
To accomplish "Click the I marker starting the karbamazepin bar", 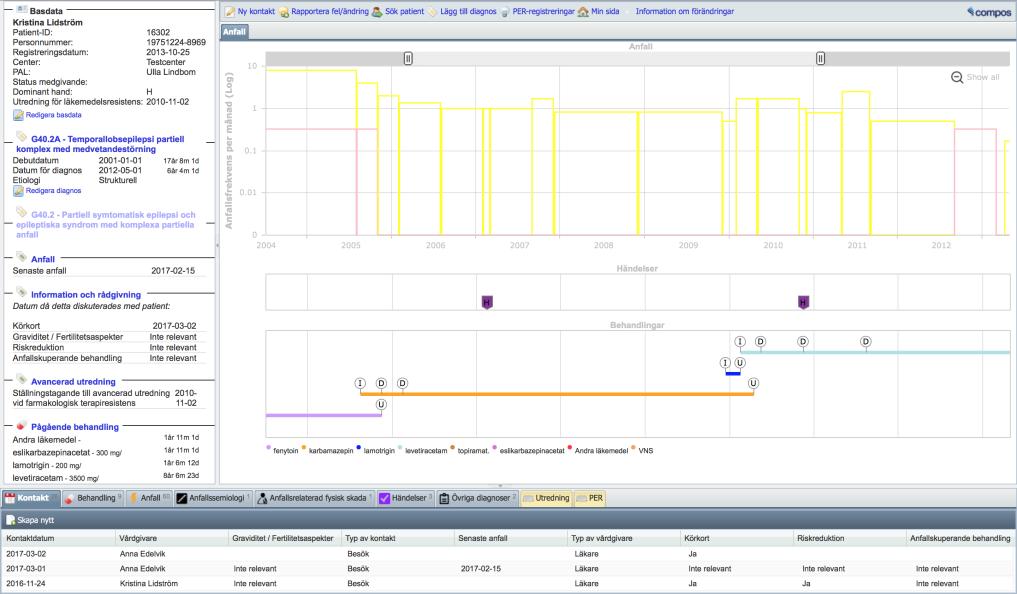I will tap(361, 383).
